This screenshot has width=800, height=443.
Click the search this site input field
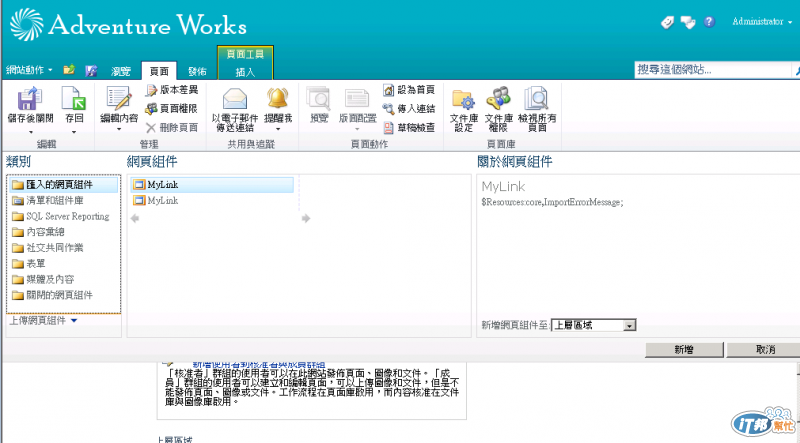click(x=713, y=70)
